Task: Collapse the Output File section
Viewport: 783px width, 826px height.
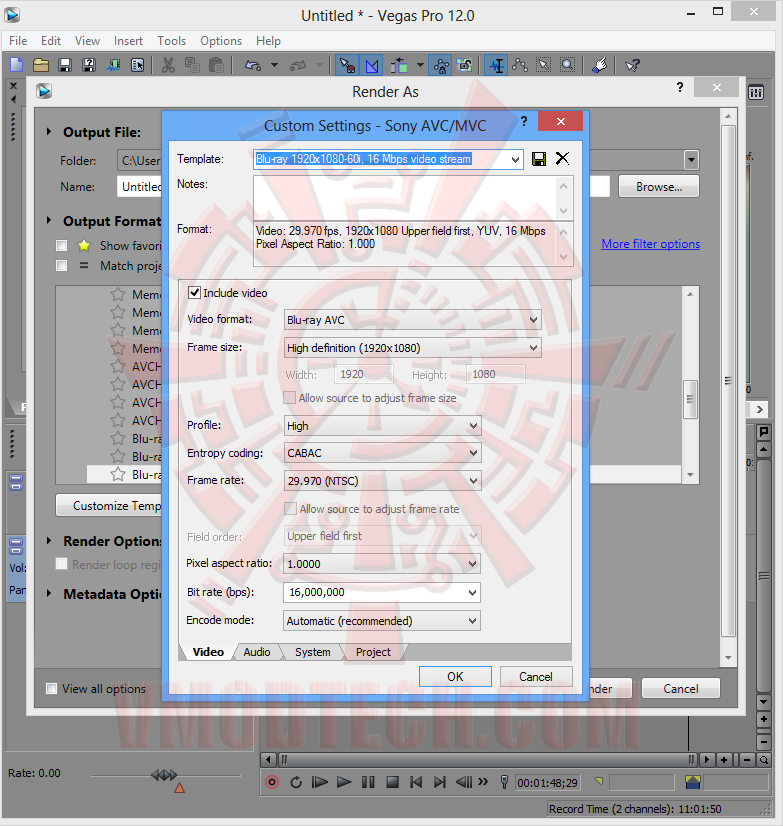Action: pos(49,132)
